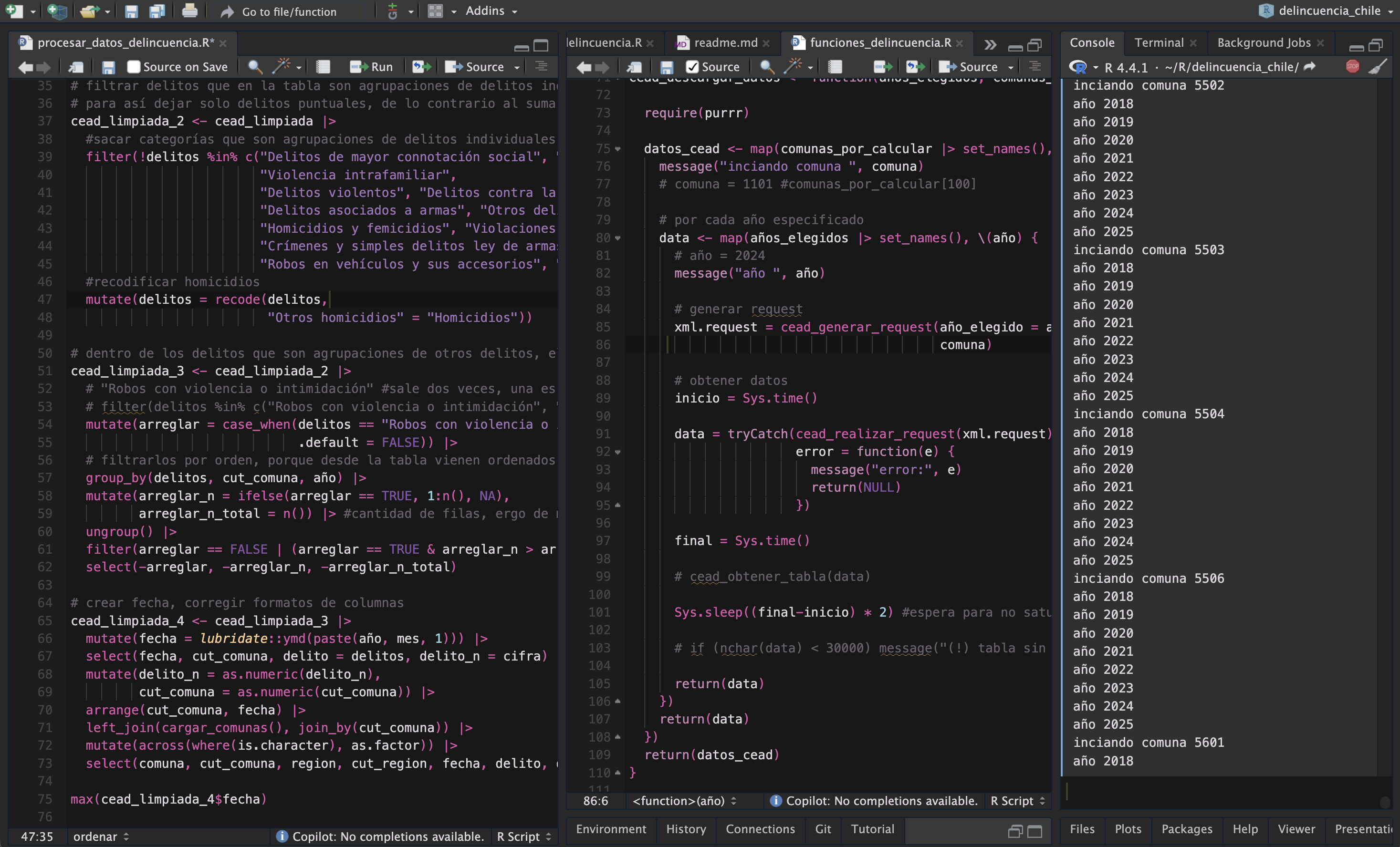1400x847 pixels.
Task: Click the save all files icon in top toolbar
Action: (157, 11)
